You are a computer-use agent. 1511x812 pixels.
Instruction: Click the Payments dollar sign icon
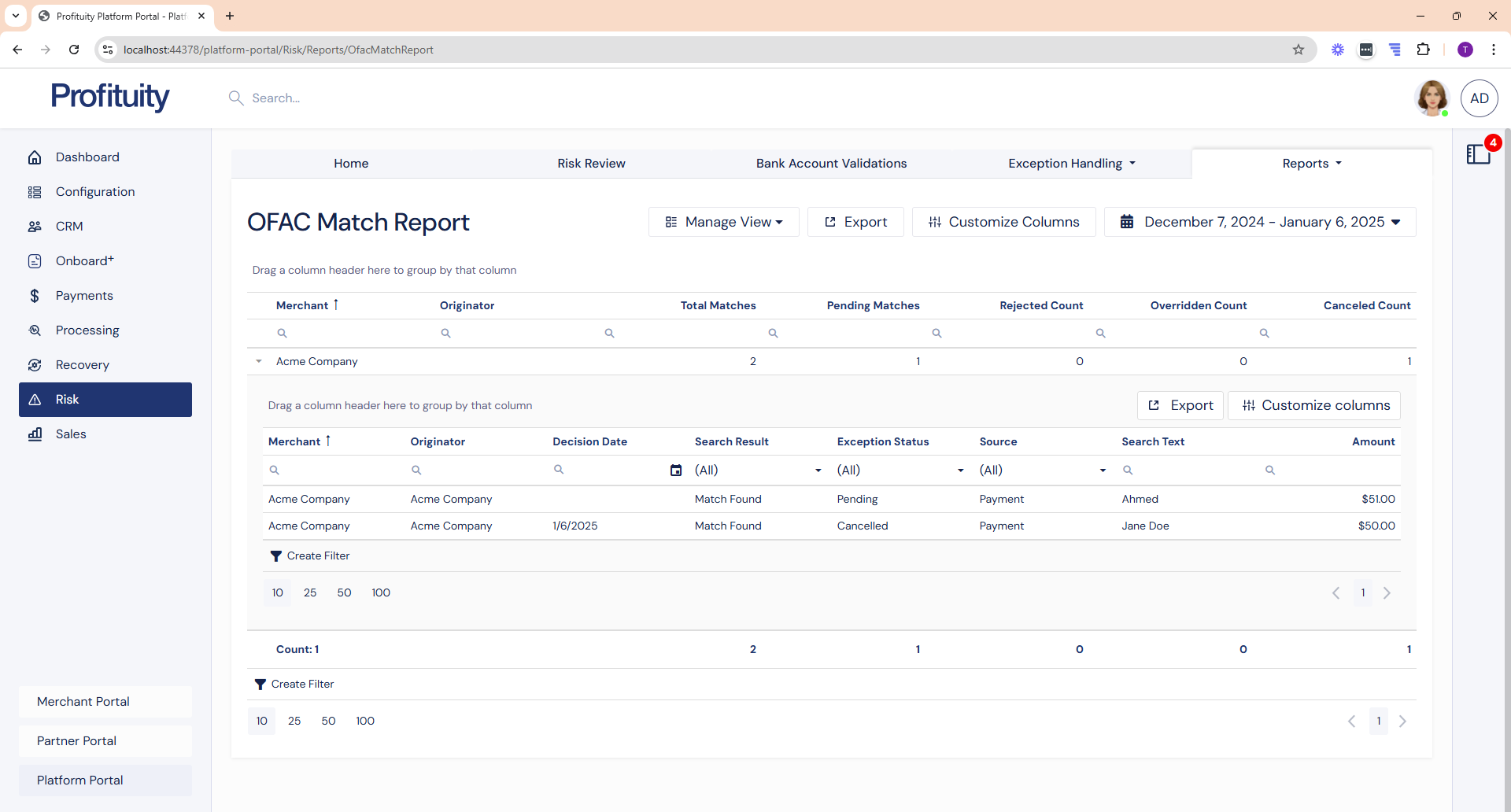point(35,296)
